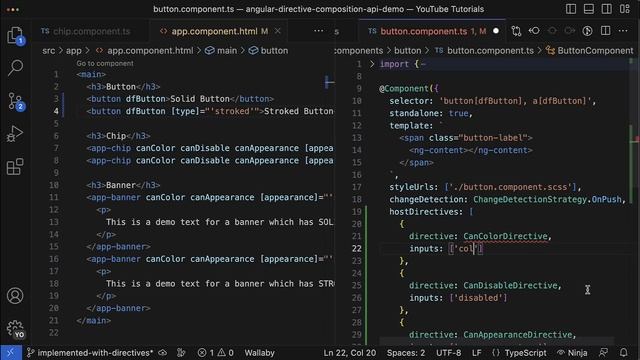640x360 pixels.
Task: Click the run play circle icon
Action: (587, 31)
